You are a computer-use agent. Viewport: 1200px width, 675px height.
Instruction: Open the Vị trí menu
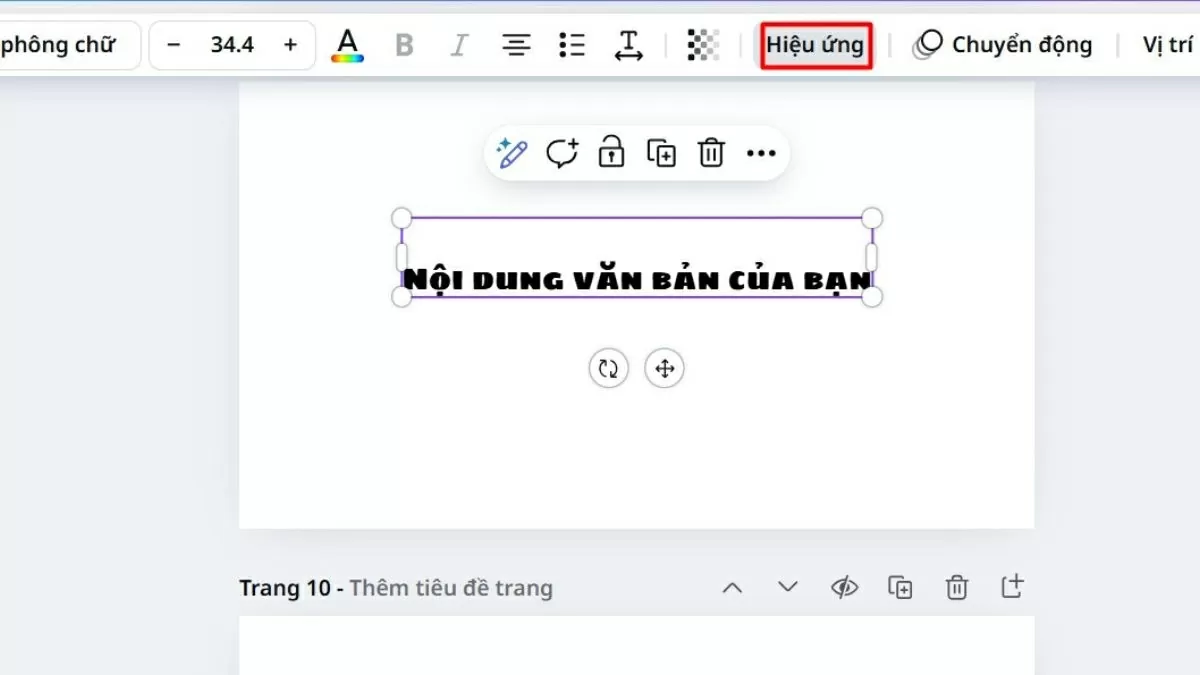tap(1172, 44)
